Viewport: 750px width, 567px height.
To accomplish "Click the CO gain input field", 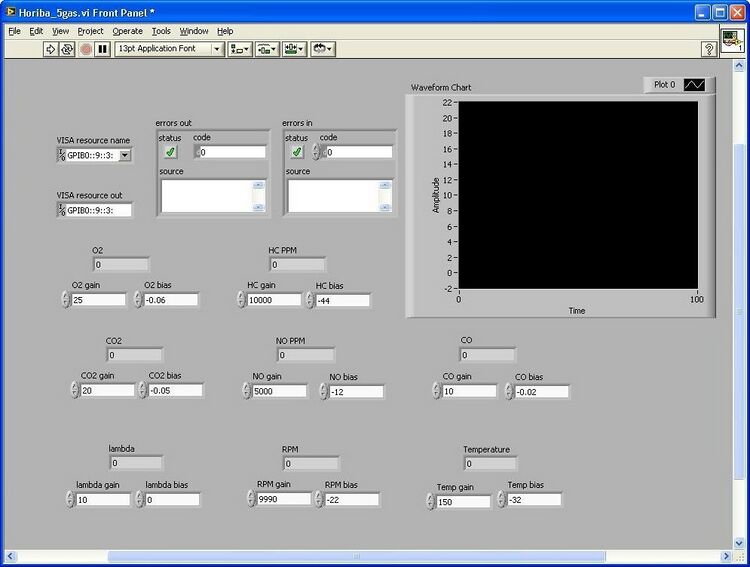I will tap(469, 391).
